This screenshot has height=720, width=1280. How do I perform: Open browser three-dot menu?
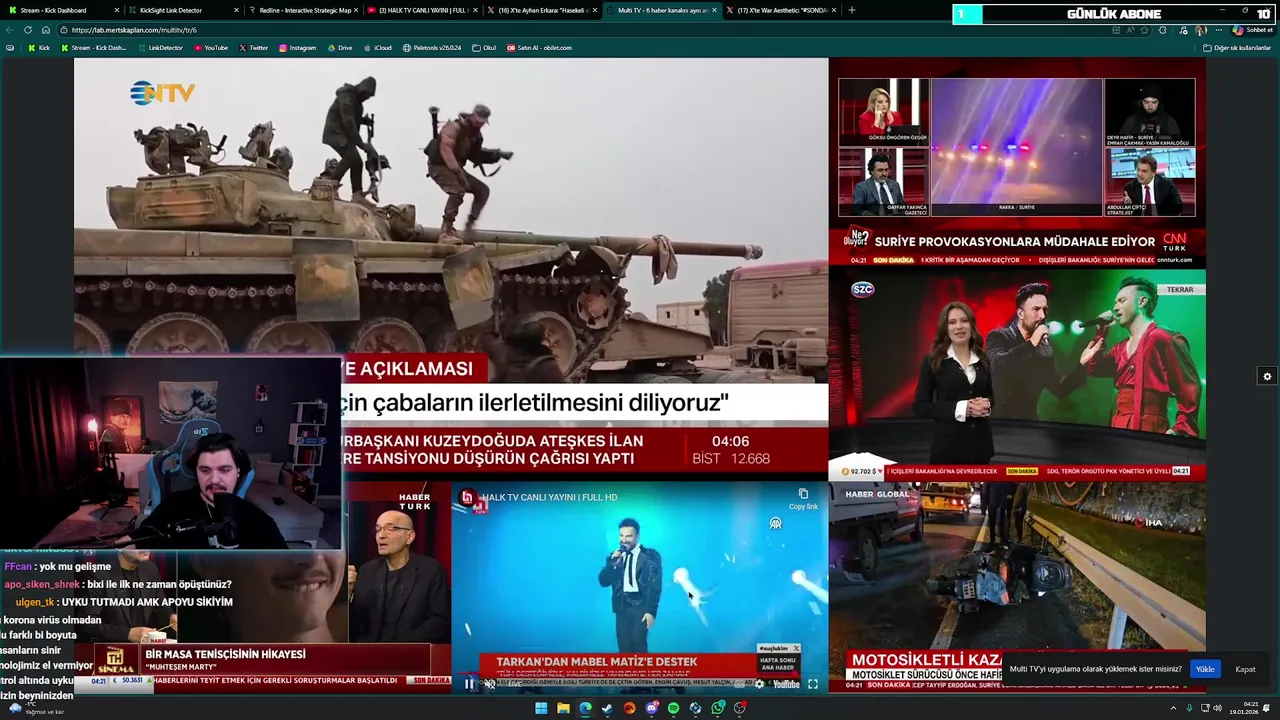pyautogui.click(x=1219, y=30)
